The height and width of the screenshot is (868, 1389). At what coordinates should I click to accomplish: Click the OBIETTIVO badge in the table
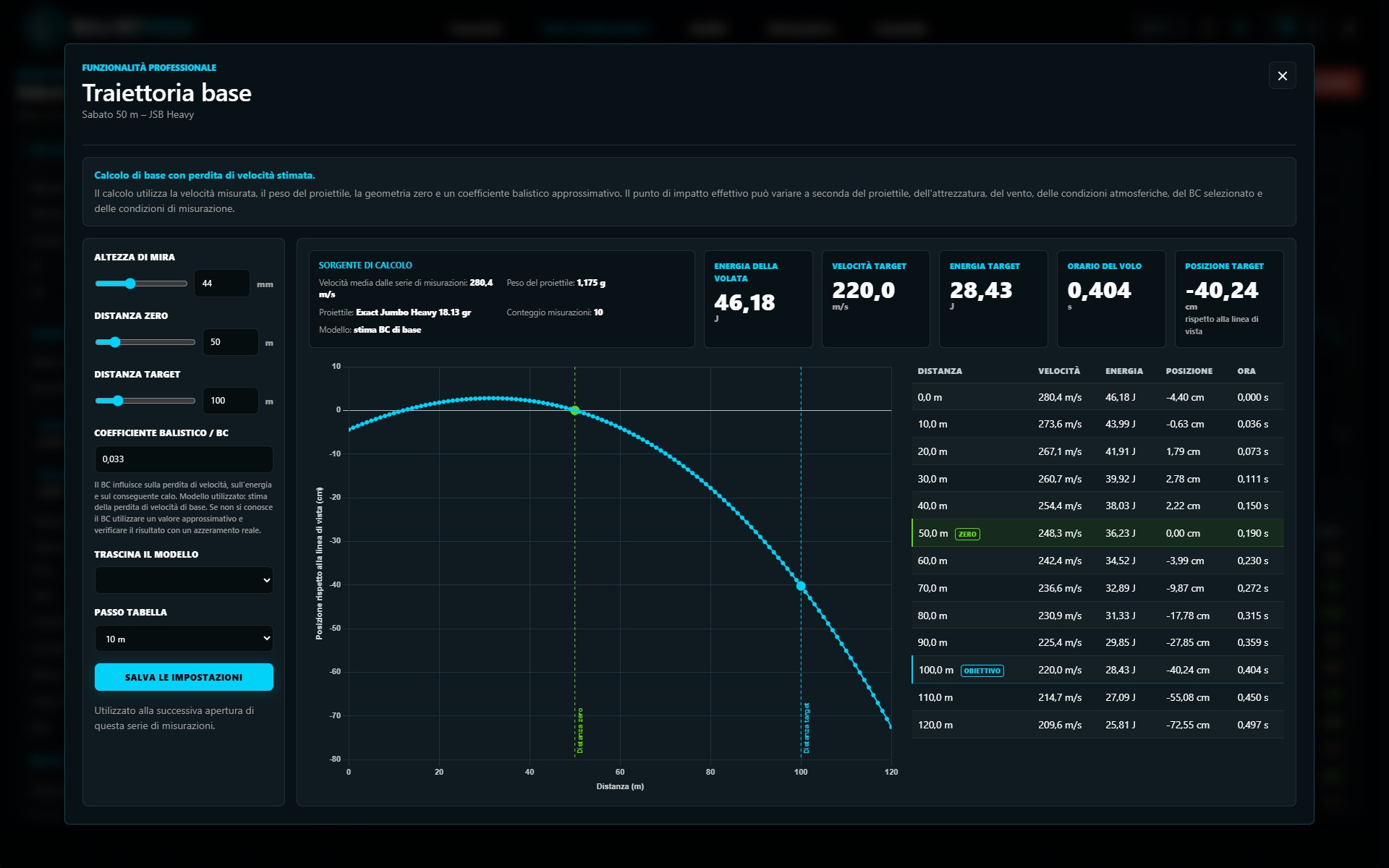pyautogui.click(x=982, y=671)
